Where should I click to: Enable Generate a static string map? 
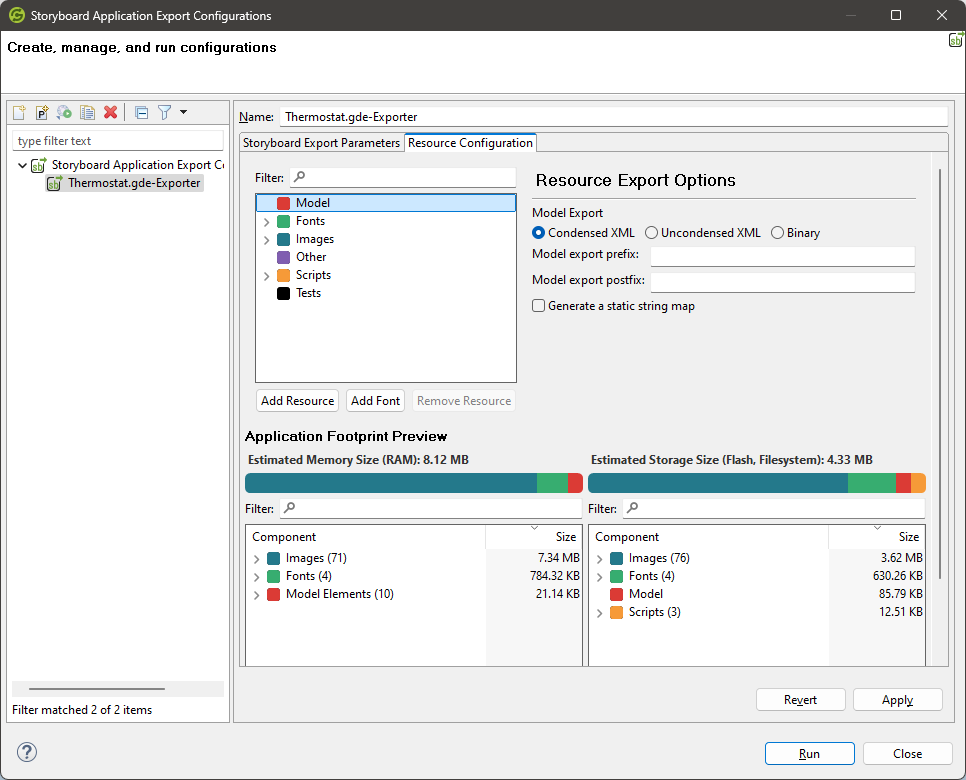coord(538,306)
